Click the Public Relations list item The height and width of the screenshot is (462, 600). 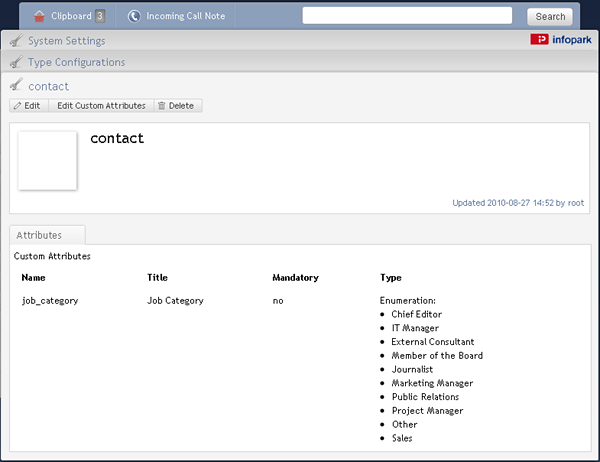[x=425, y=397]
